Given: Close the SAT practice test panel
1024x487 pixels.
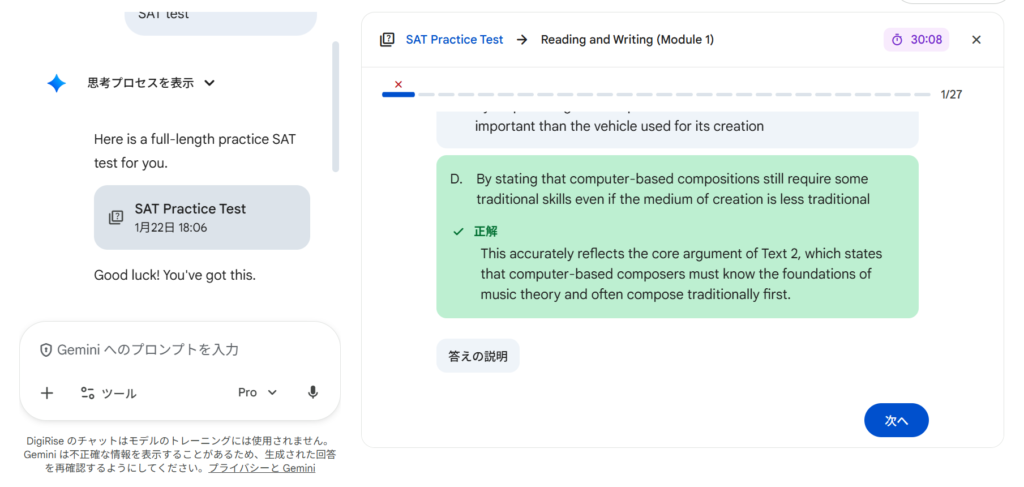Looking at the screenshot, I should (977, 40).
